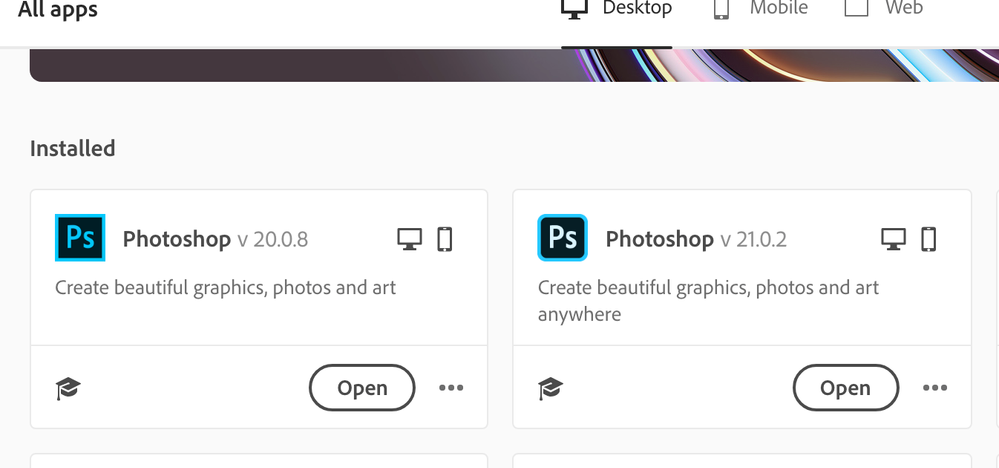Click mobile phone icon on Photoshop v 21.0.2 card
Screen dimensions: 999x468
pyautogui.click(x=929, y=239)
